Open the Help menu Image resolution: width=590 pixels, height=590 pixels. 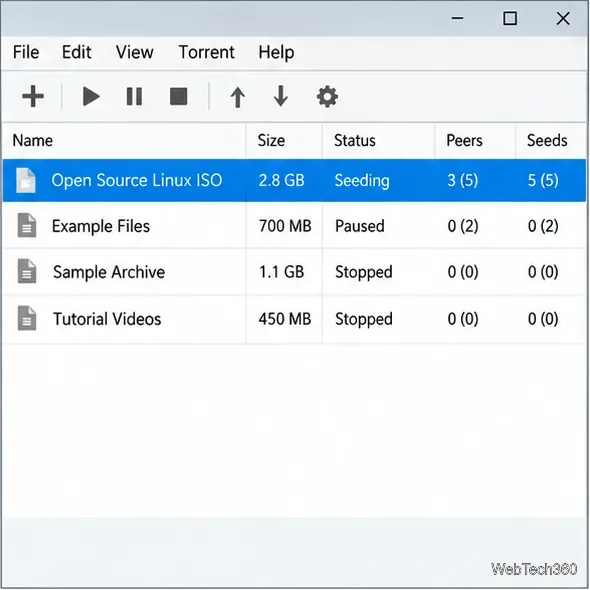(x=276, y=53)
